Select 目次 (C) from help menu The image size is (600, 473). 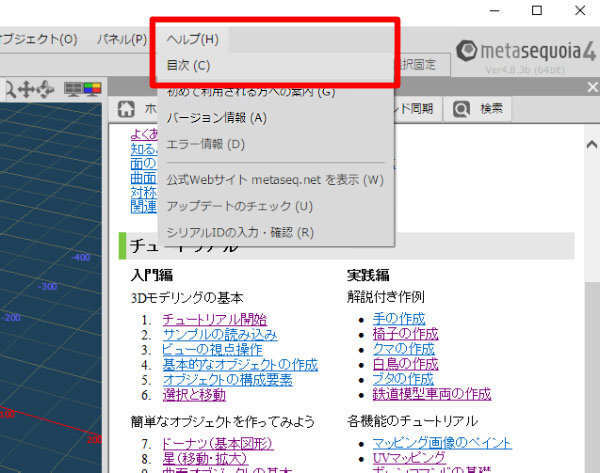point(188,66)
